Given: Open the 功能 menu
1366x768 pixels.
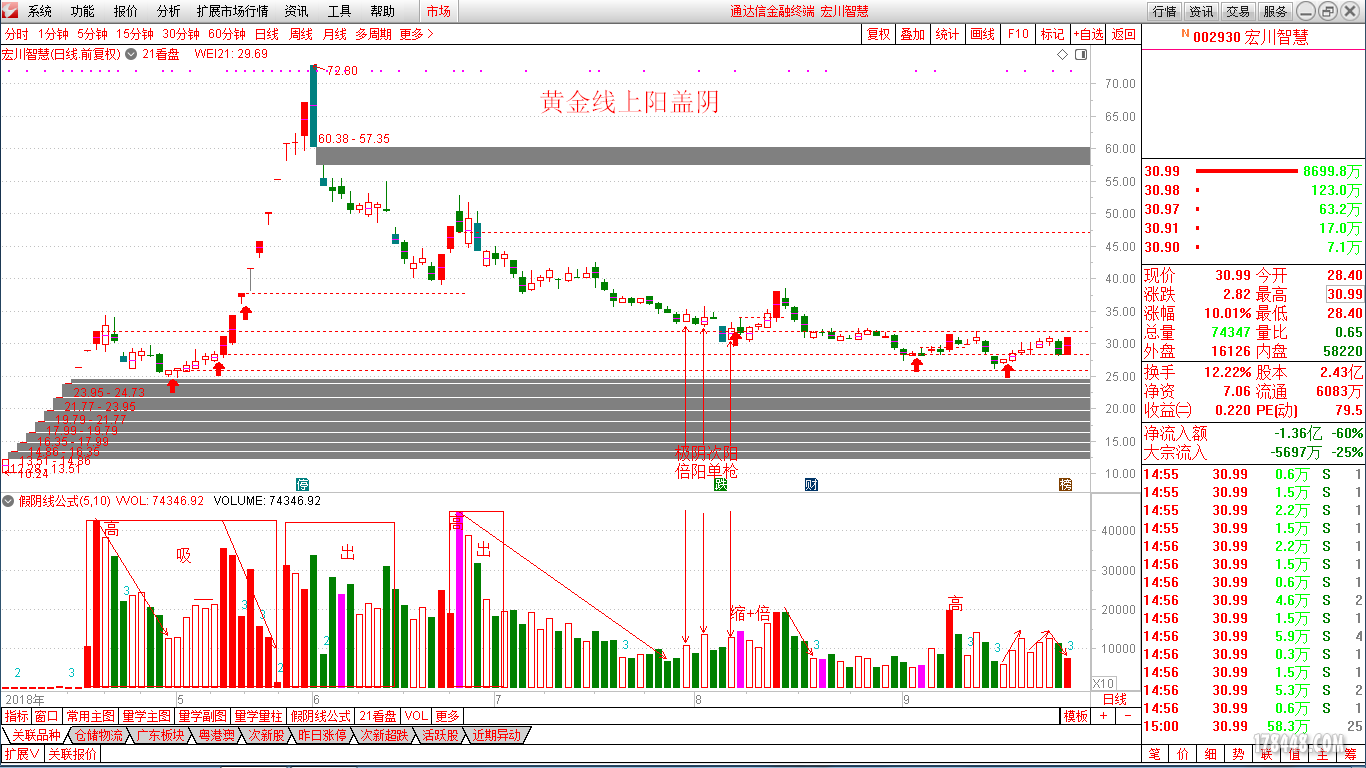Looking at the screenshot, I should (x=83, y=11).
